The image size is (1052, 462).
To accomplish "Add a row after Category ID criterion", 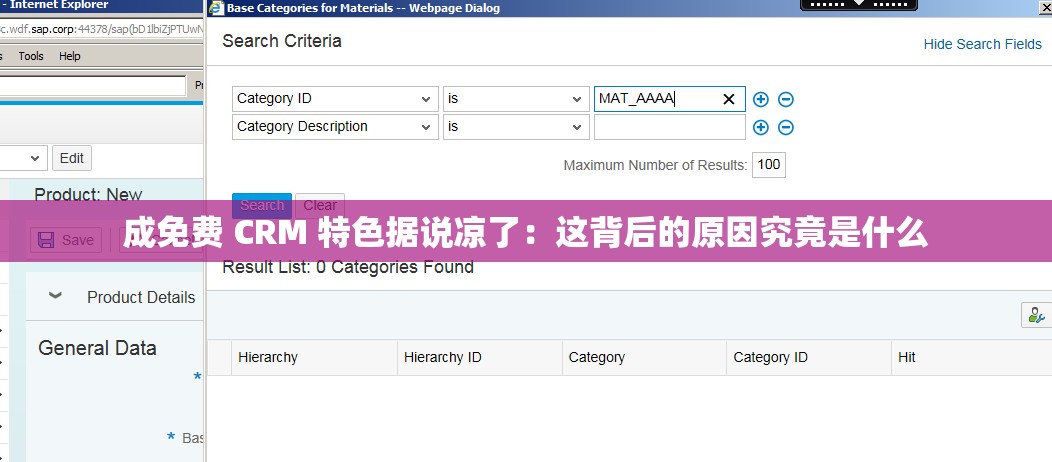I will tap(760, 99).
